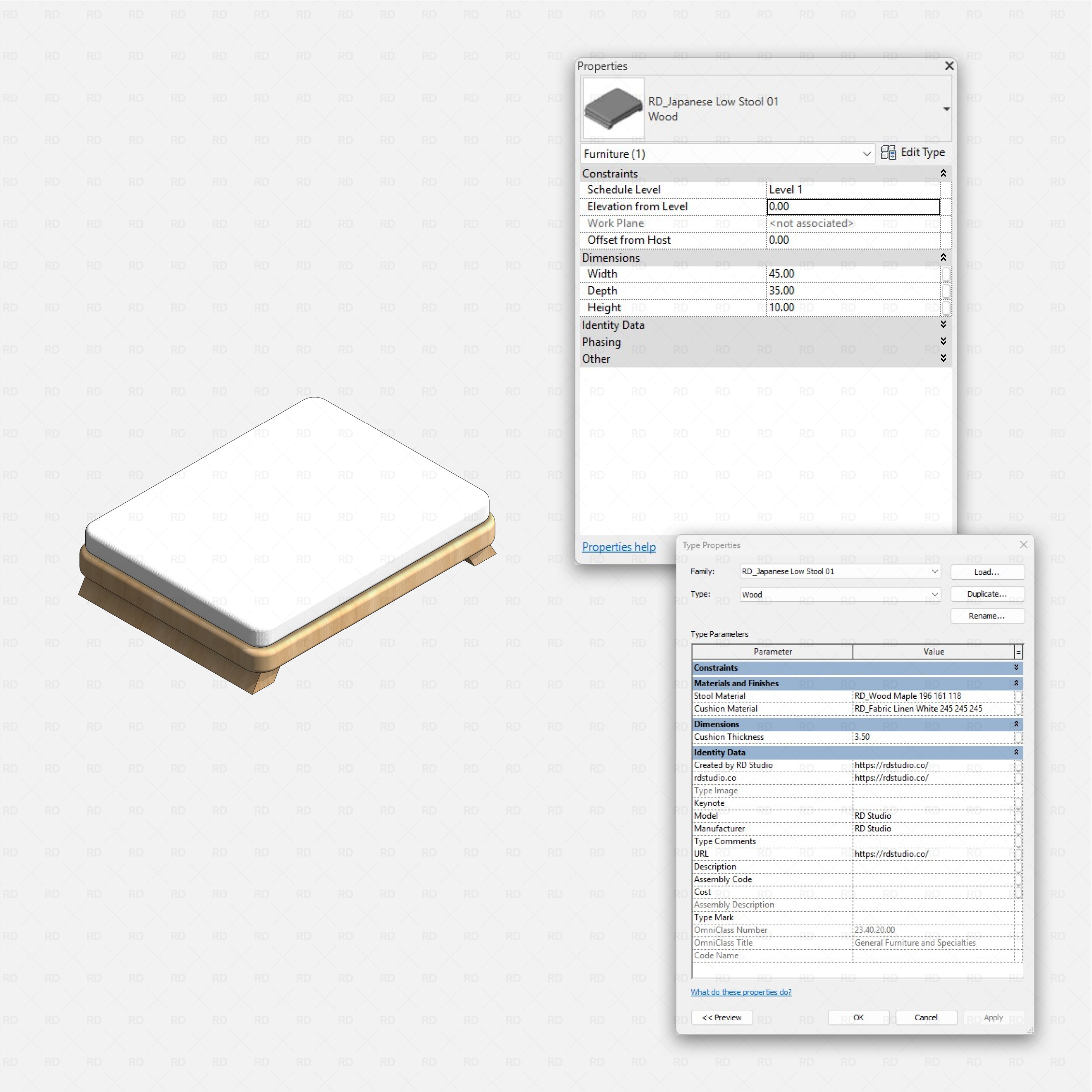Click the Apply button
The height and width of the screenshot is (1092, 1092).
pos(993,1018)
